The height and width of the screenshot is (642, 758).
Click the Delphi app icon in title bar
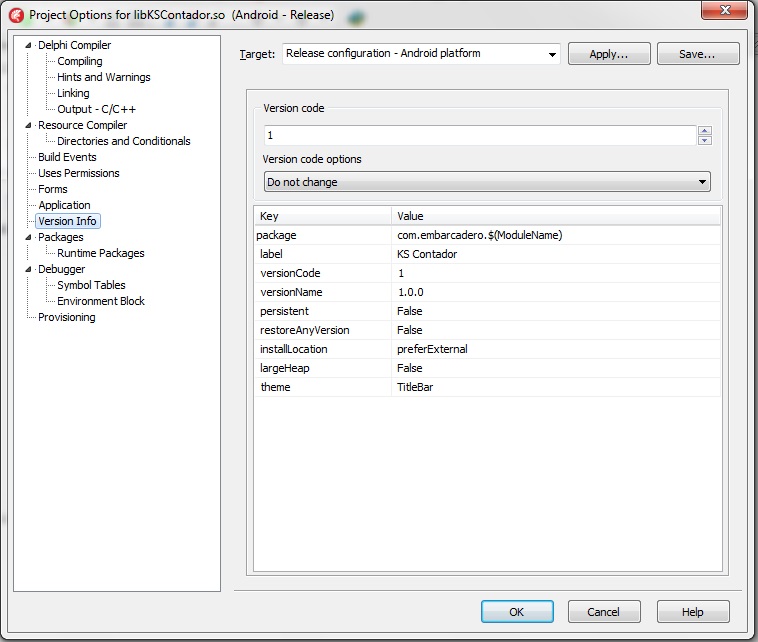pos(16,15)
